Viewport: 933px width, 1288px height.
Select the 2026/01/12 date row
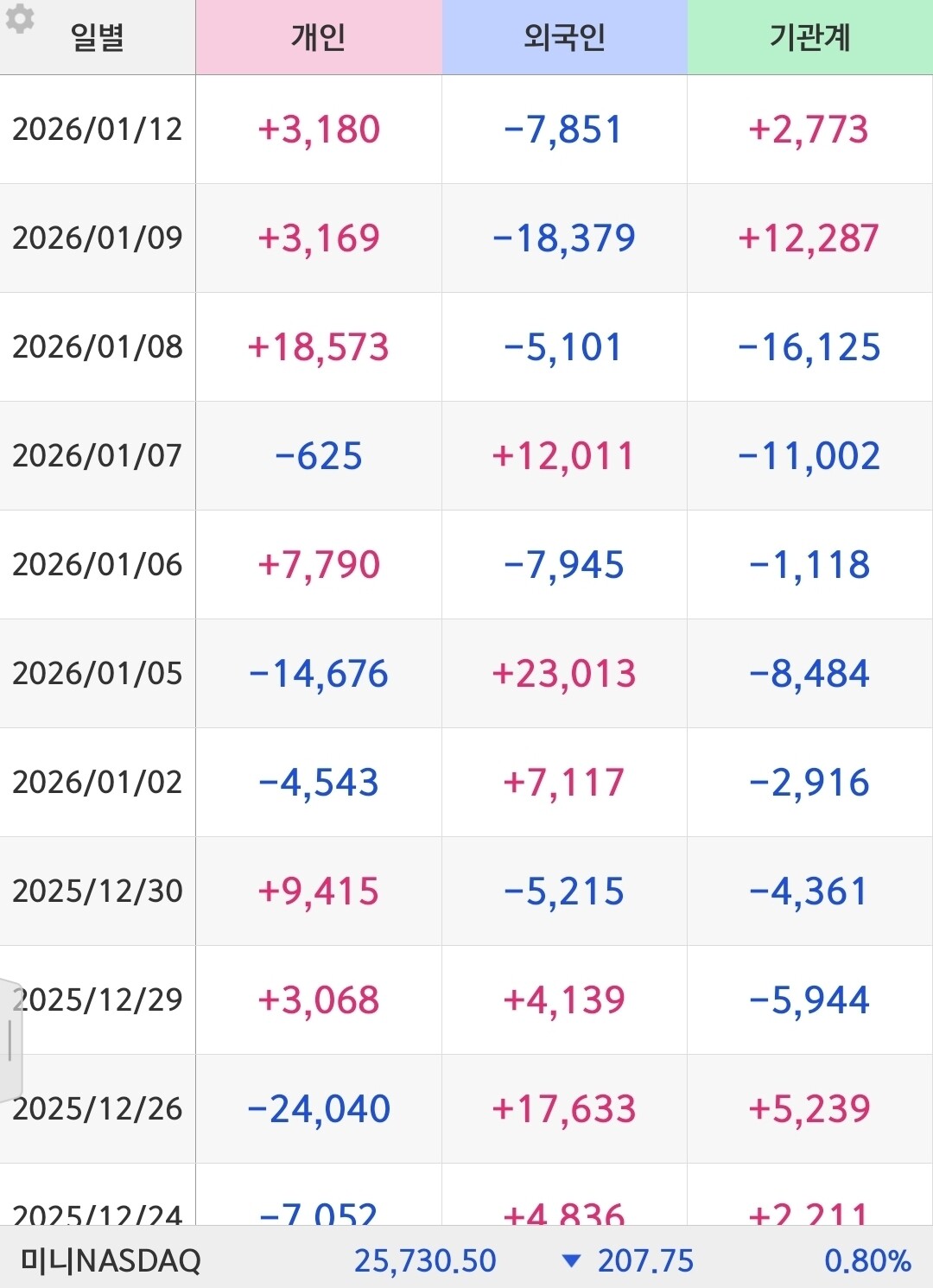[98, 130]
